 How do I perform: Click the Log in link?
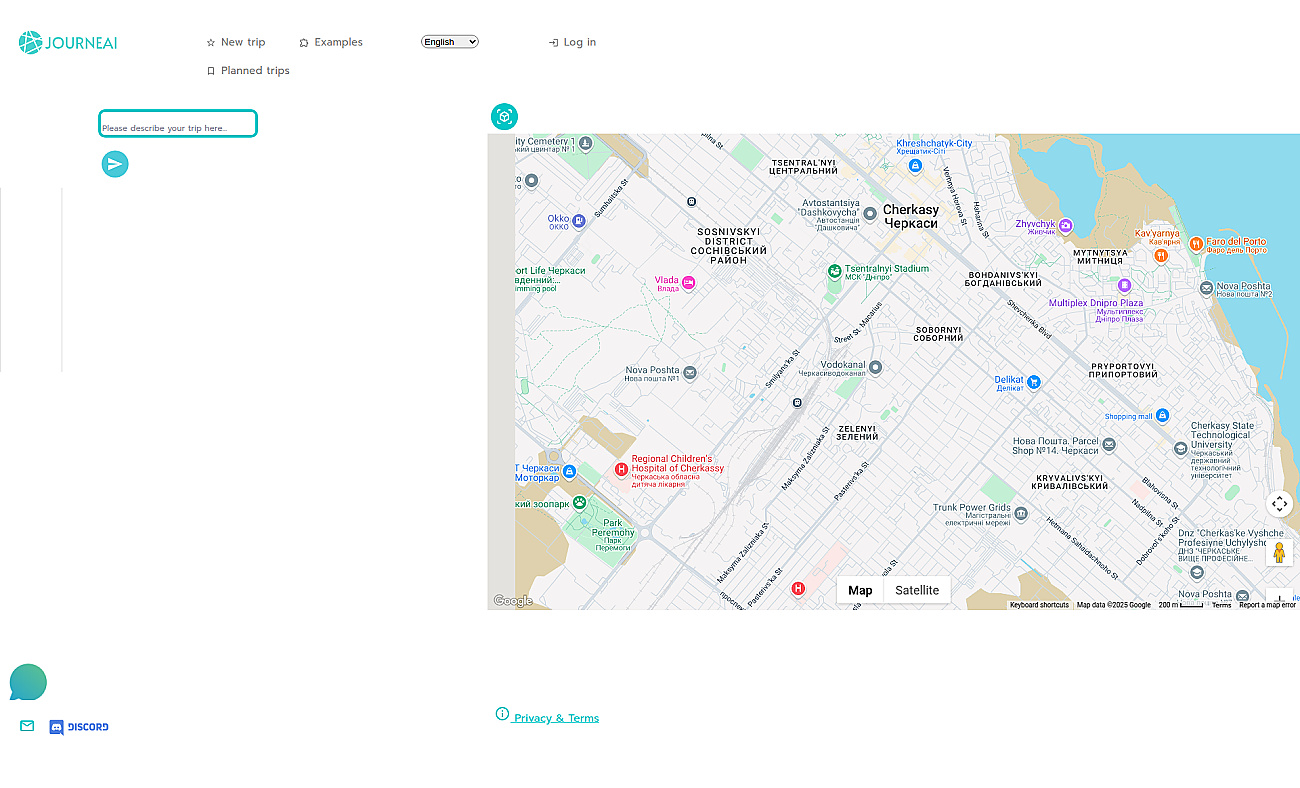tap(572, 42)
